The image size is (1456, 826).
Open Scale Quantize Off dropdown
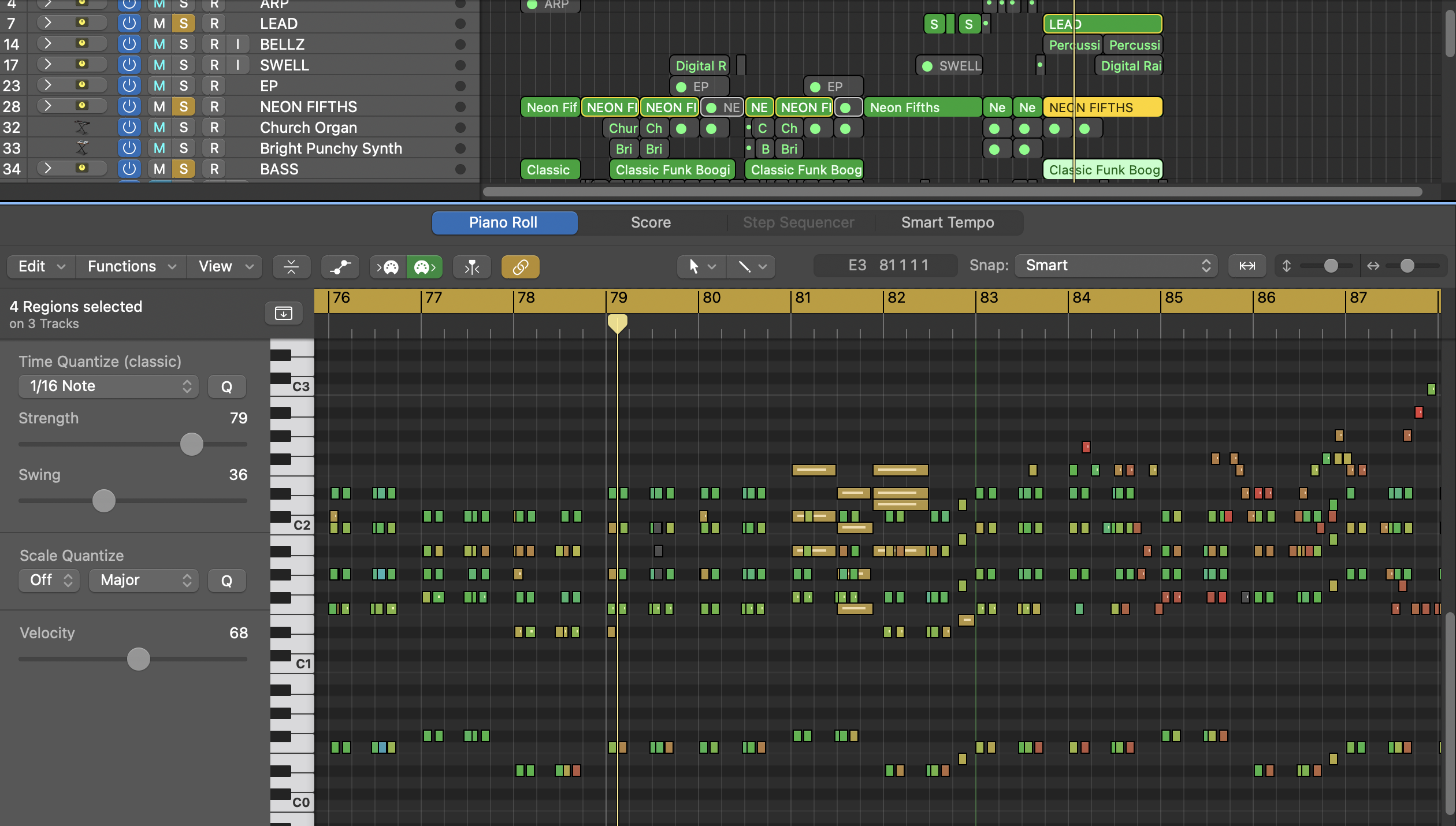49,581
